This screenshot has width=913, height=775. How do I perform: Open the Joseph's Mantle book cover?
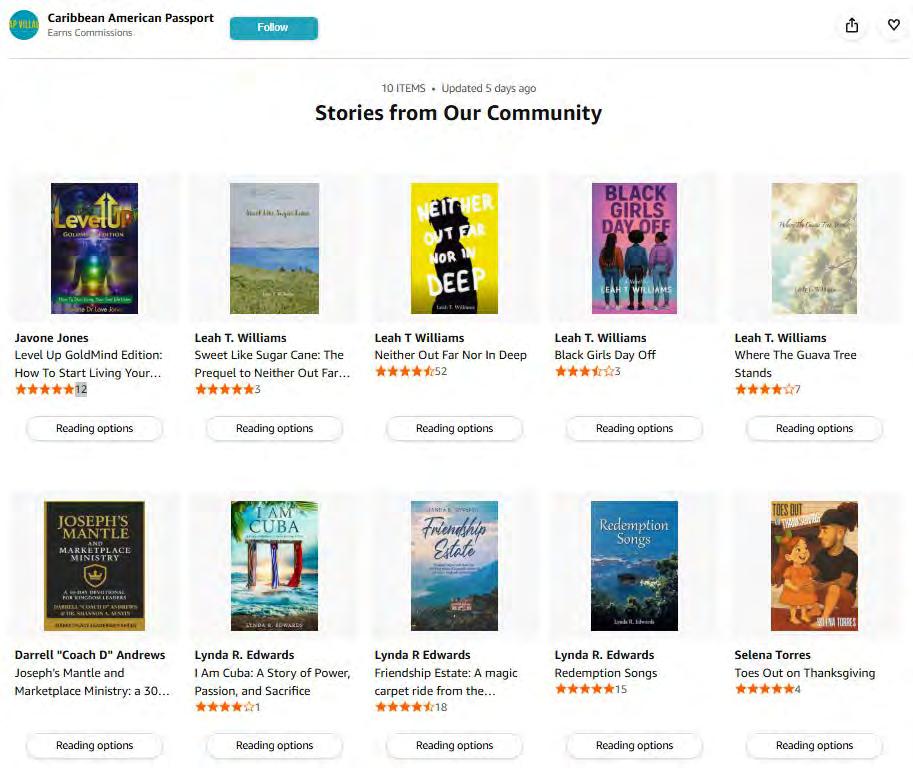[x=94, y=565]
